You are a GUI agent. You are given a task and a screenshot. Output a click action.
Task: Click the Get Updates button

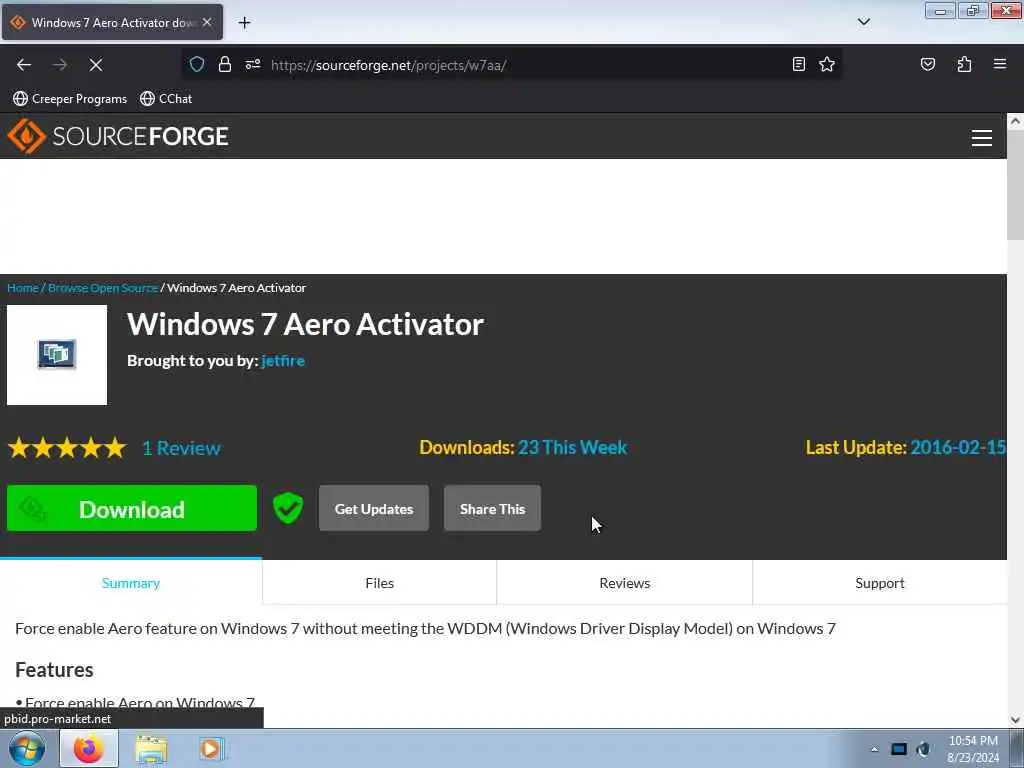pyautogui.click(x=374, y=508)
